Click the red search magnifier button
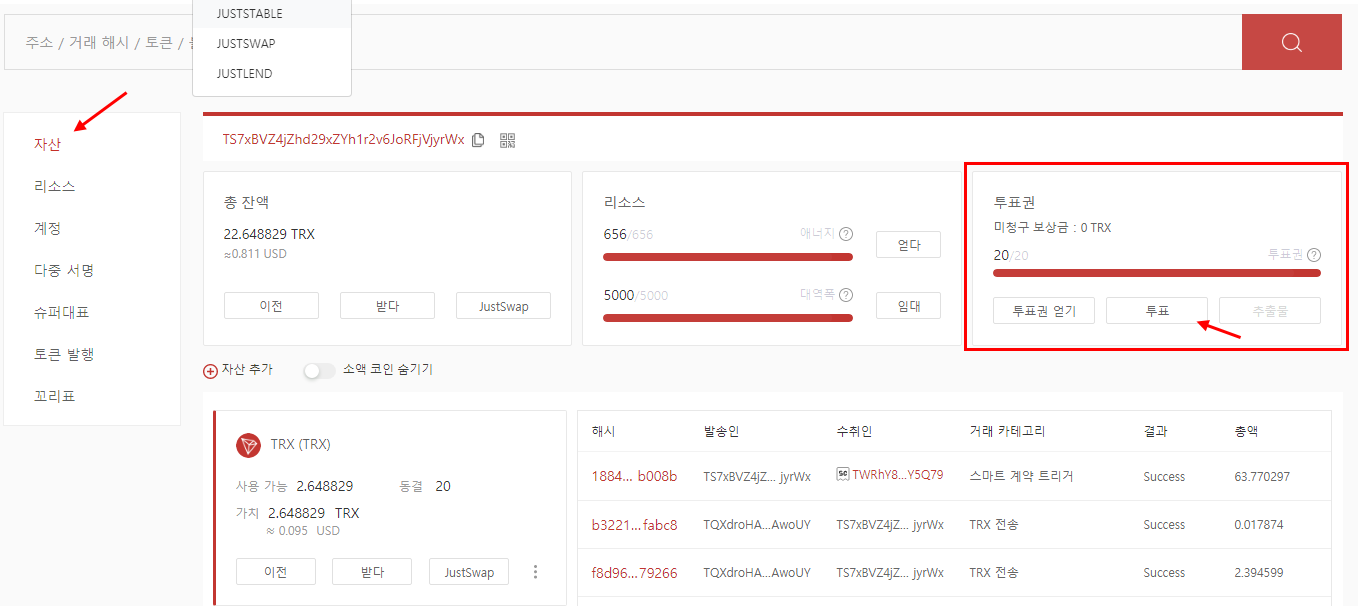This screenshot has height=606, width=1358. point(1291,42)
